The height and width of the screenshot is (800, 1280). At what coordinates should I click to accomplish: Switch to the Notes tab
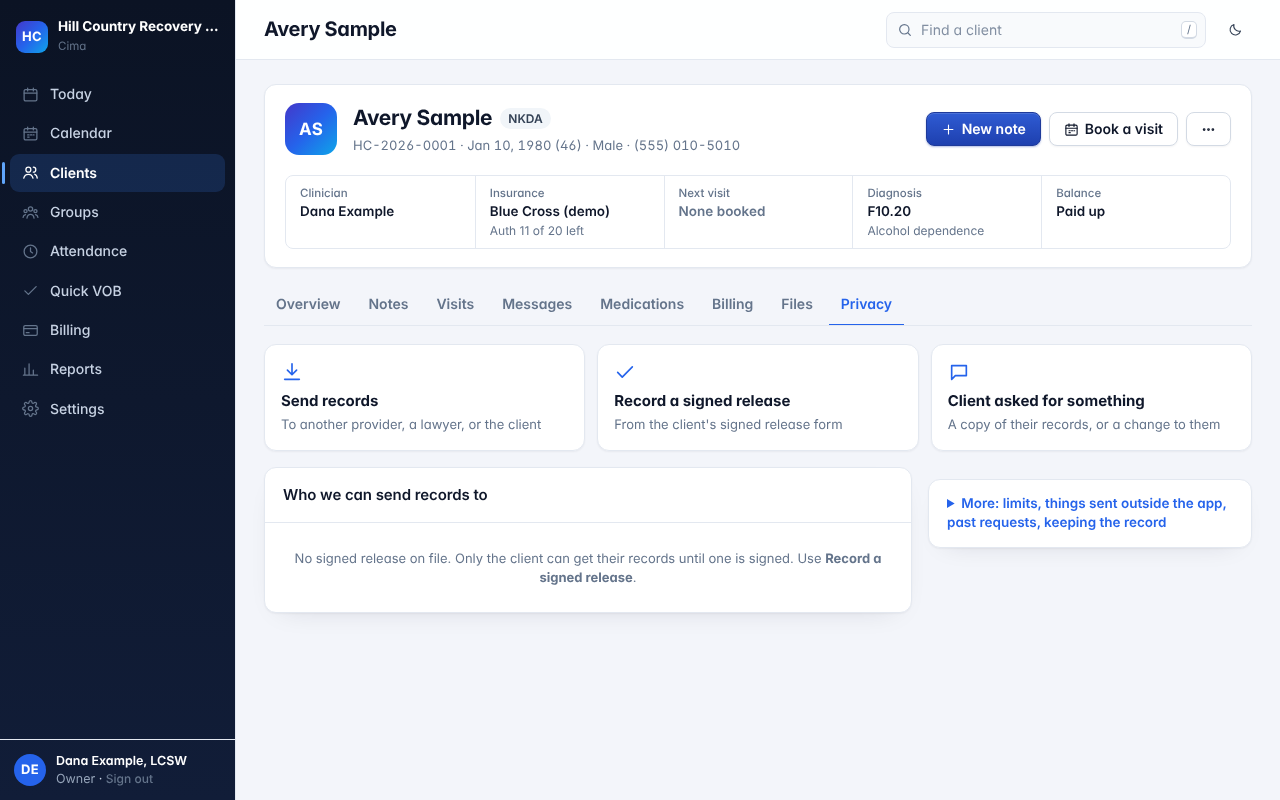(x=388, y=304)
